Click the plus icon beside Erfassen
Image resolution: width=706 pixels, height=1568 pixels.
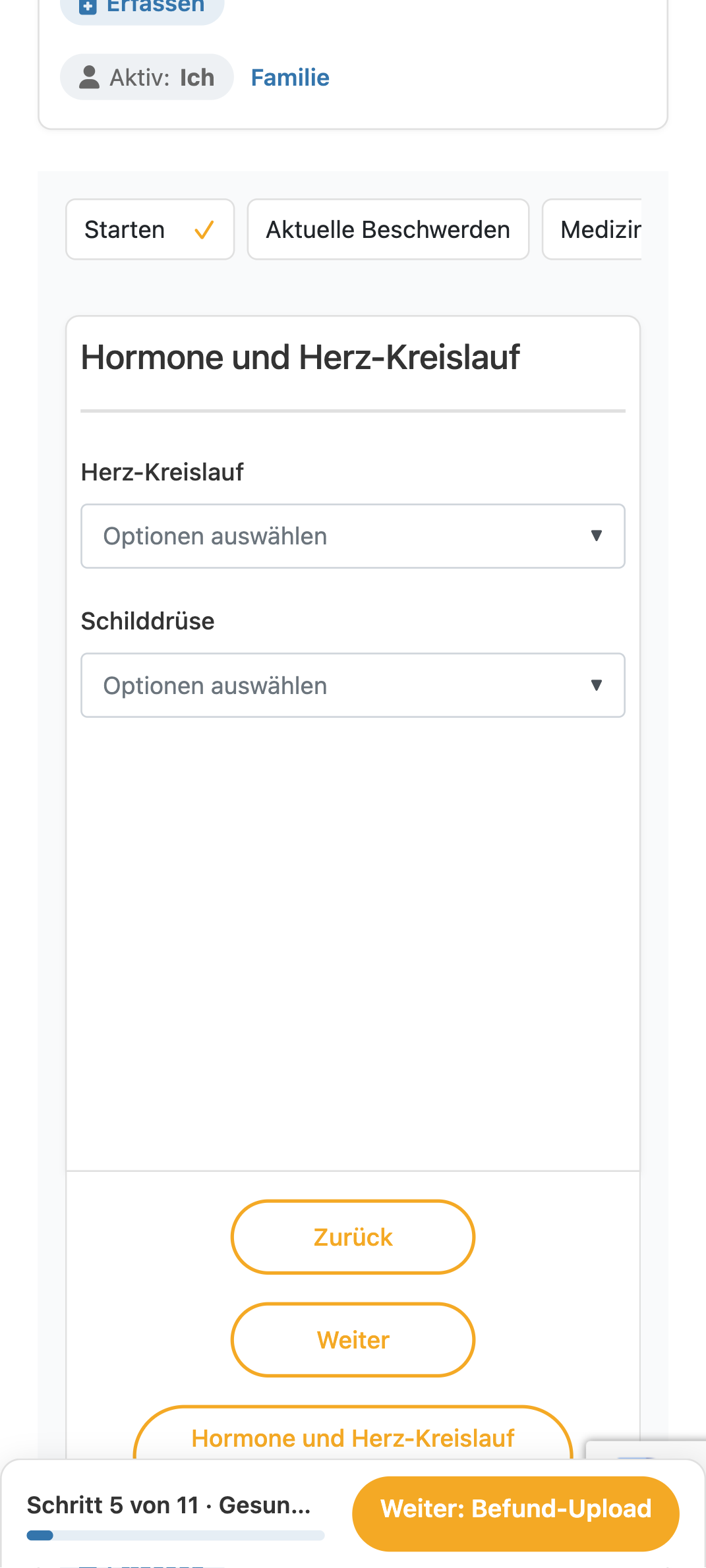point(88,7)
